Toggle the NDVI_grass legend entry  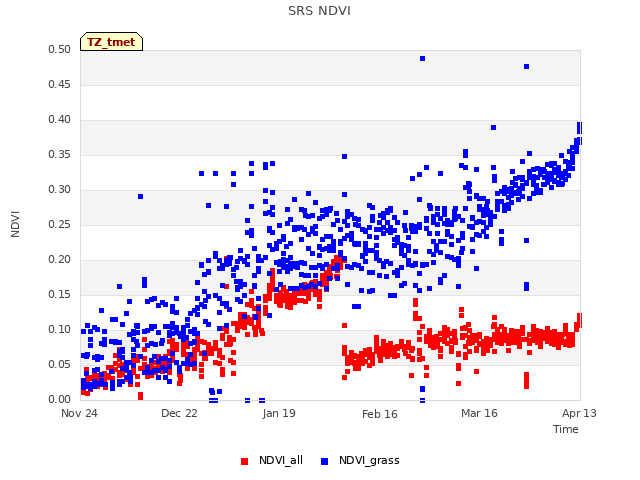pyautogui.click(x=360, y=461)
